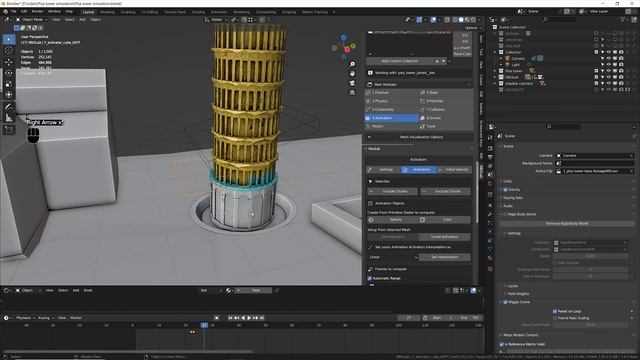Click the viewport zoom magnifier icon
Screen dimensions: 640x360
[352, 64]
